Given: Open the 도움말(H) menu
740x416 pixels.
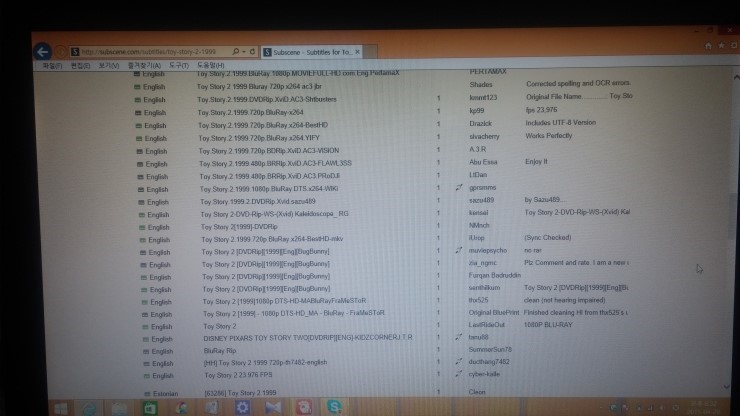Looking at the screenshot, I should click(210, 65).
